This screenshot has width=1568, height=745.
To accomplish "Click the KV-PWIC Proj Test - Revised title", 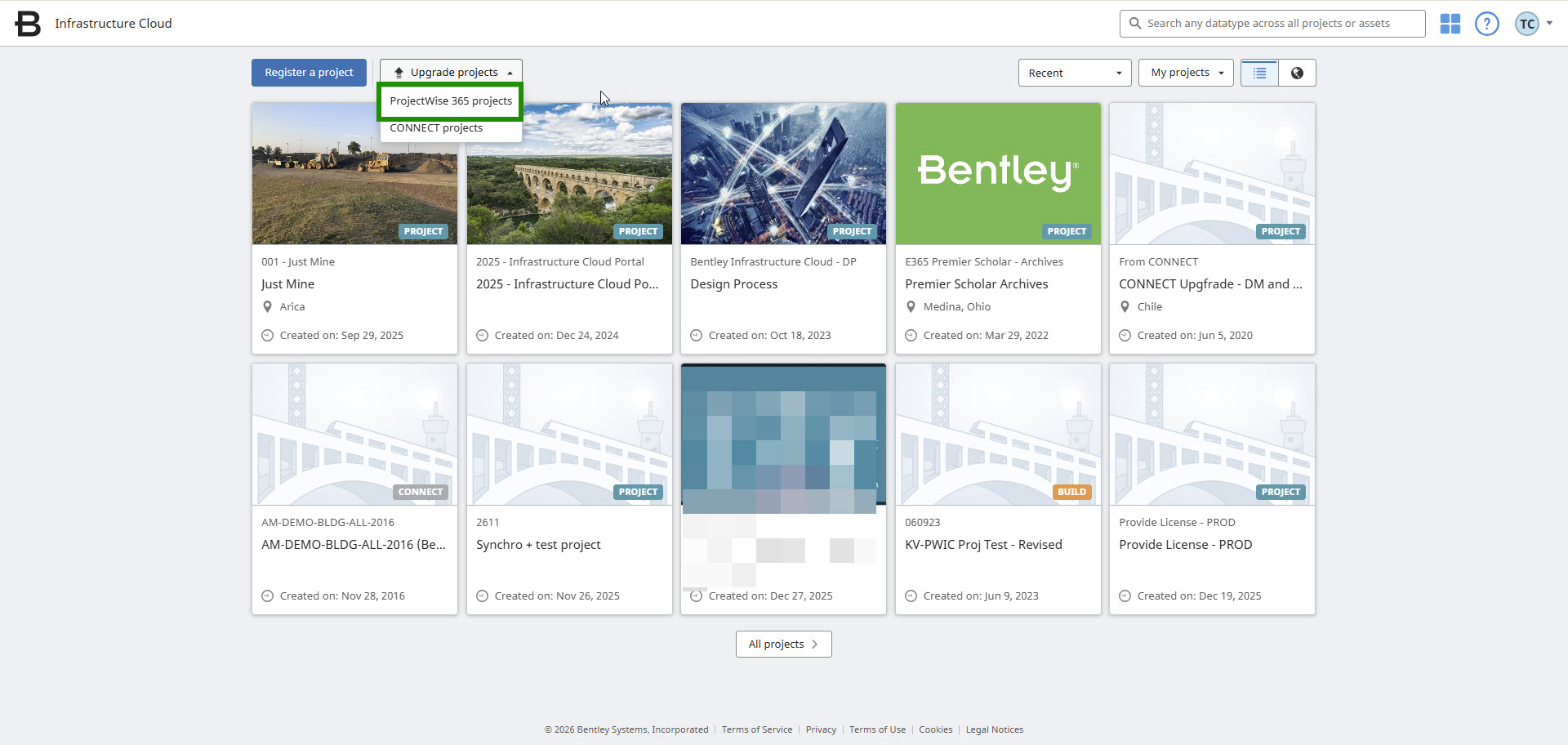I will pos(983,545).
